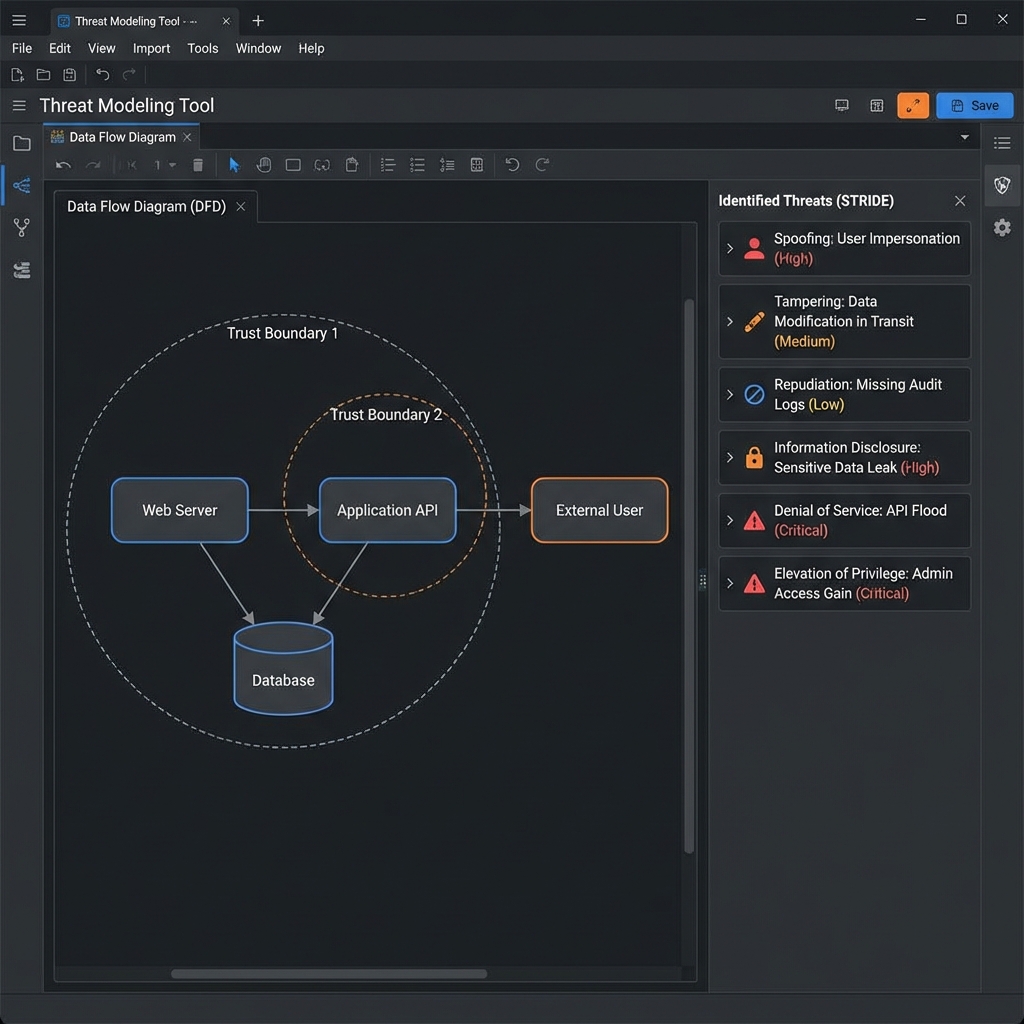This screenshot has width=1024, height=1024.
Task: Open settings gear in right sidebar
Action: [1002, 228]
